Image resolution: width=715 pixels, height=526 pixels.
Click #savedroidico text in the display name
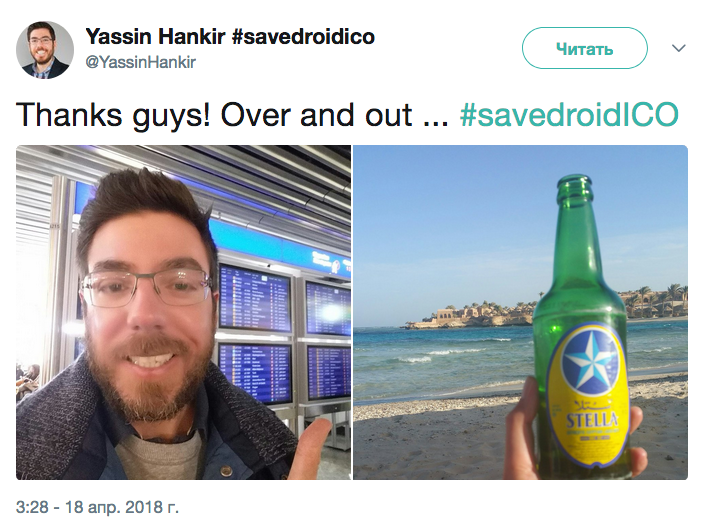coord(303,36)
